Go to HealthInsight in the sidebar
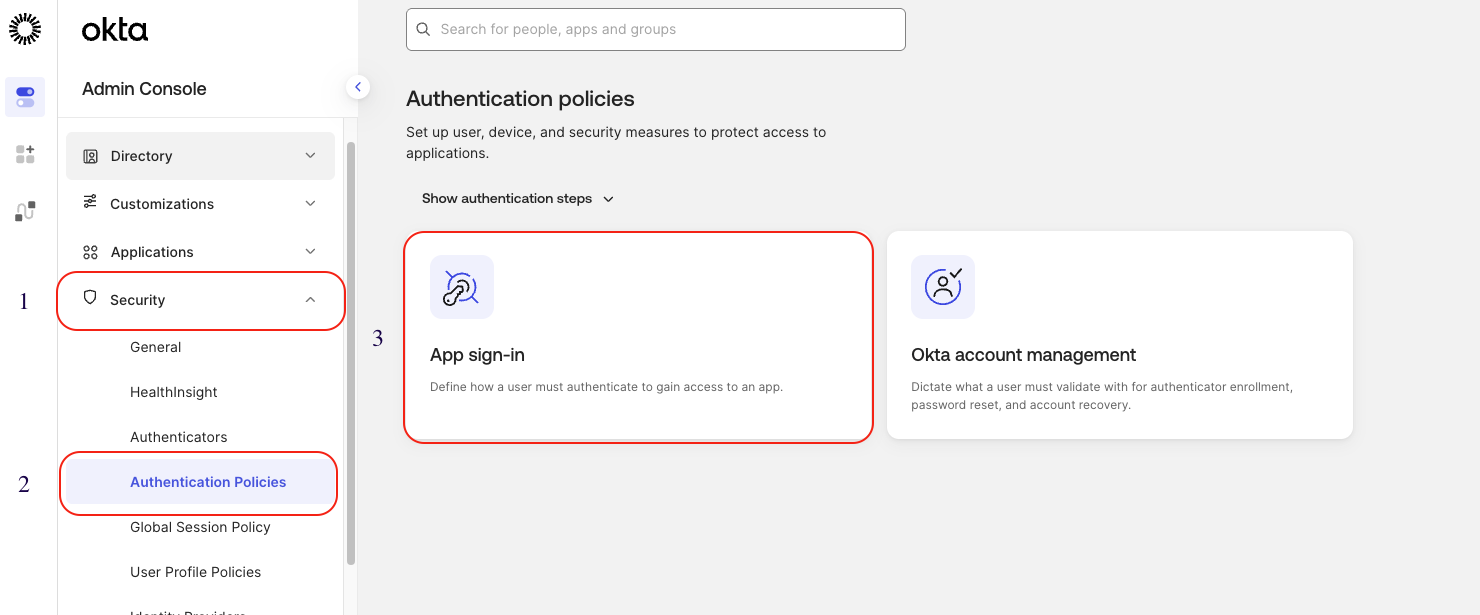The image size is (1480, 615). pos(174,392)
